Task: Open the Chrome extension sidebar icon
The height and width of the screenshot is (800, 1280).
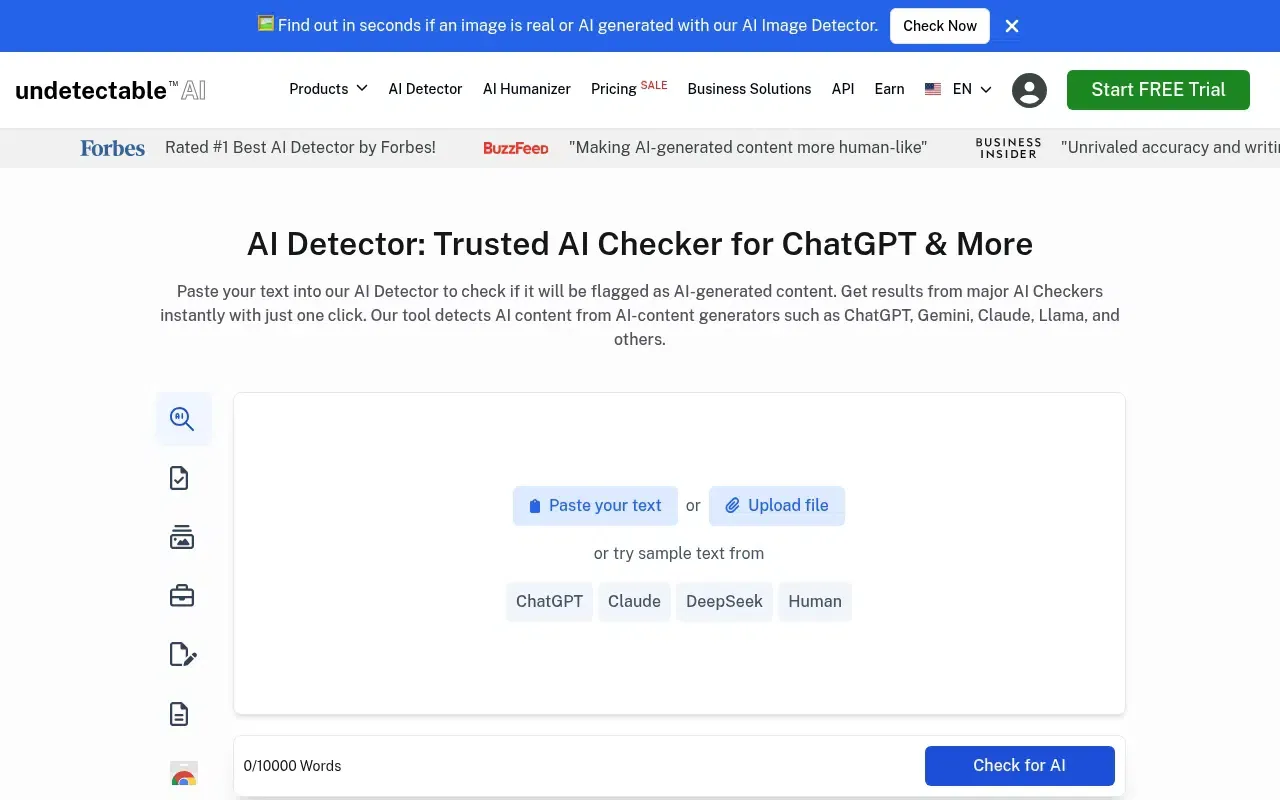Action: (183, 775)
